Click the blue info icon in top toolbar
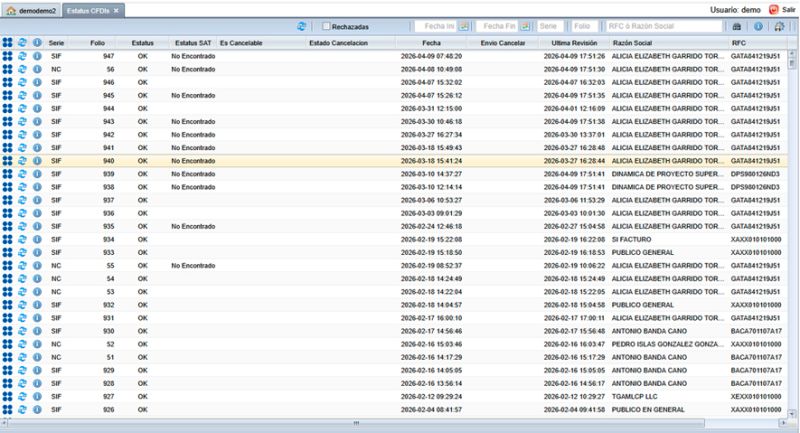800x433 pixels. point(758,26)
